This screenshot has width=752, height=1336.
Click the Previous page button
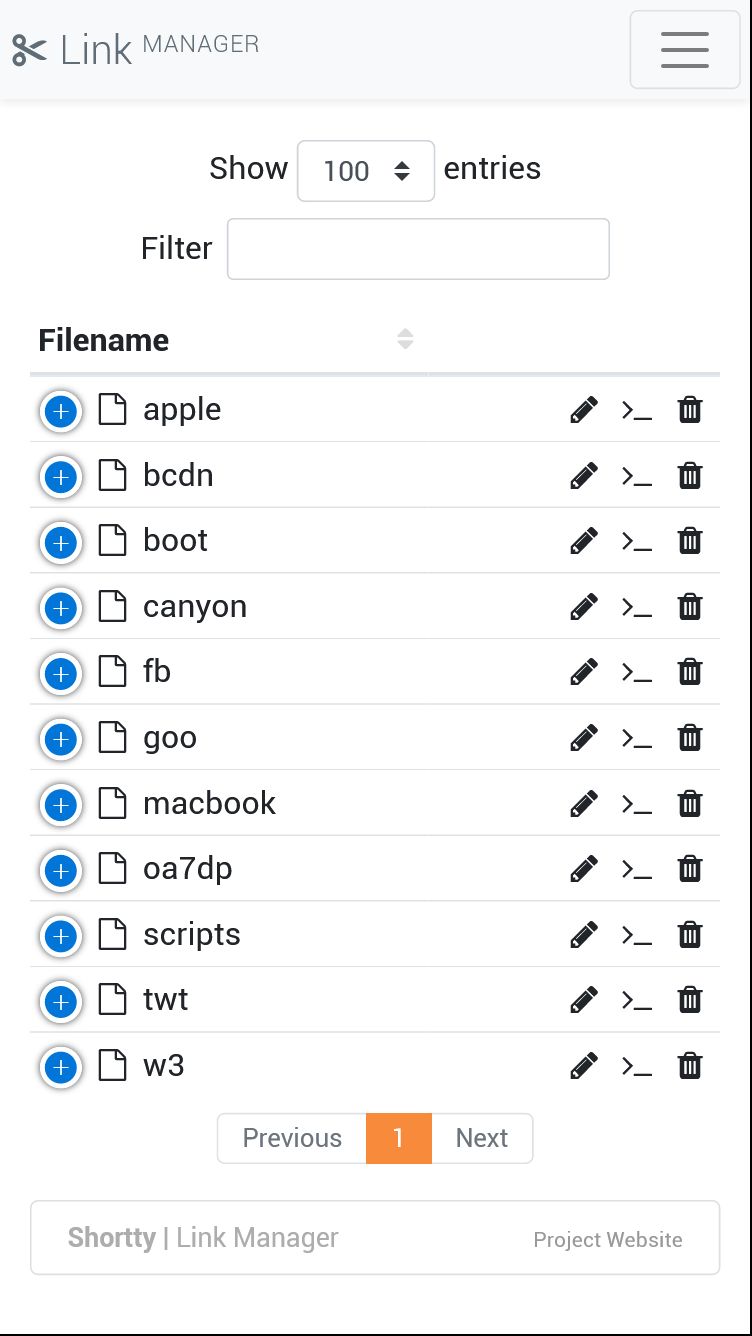click(x=292, y=1138)
